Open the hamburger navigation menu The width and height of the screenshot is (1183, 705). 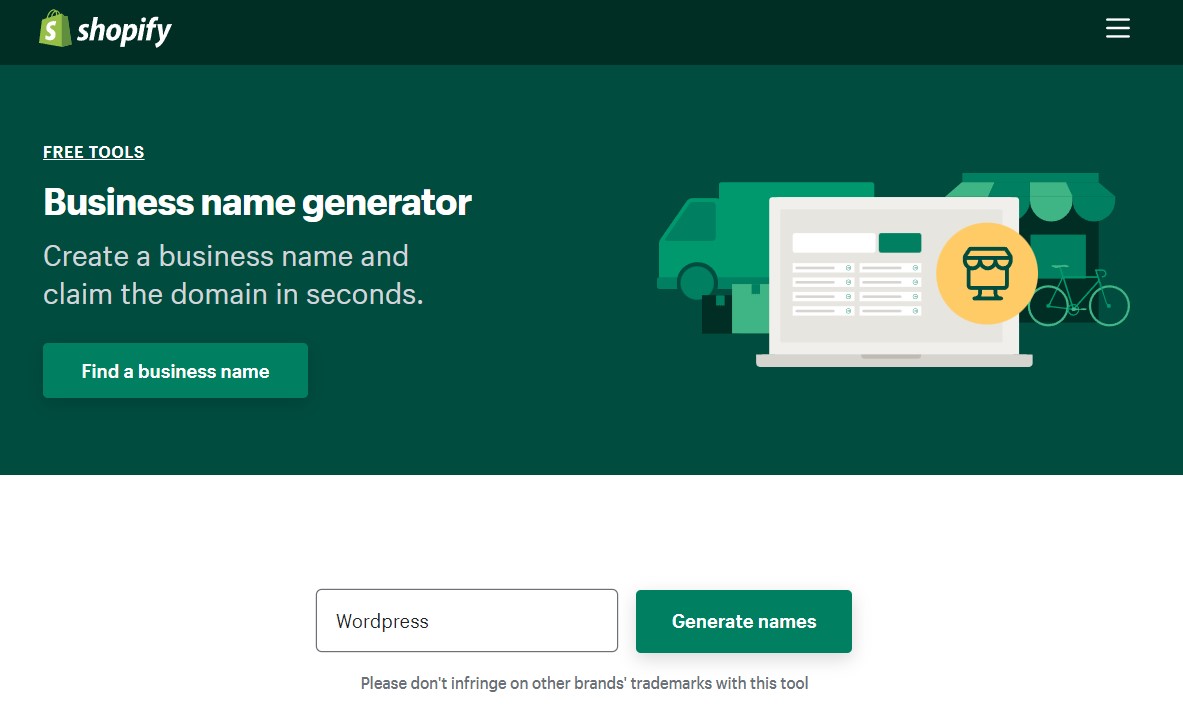1117,28
